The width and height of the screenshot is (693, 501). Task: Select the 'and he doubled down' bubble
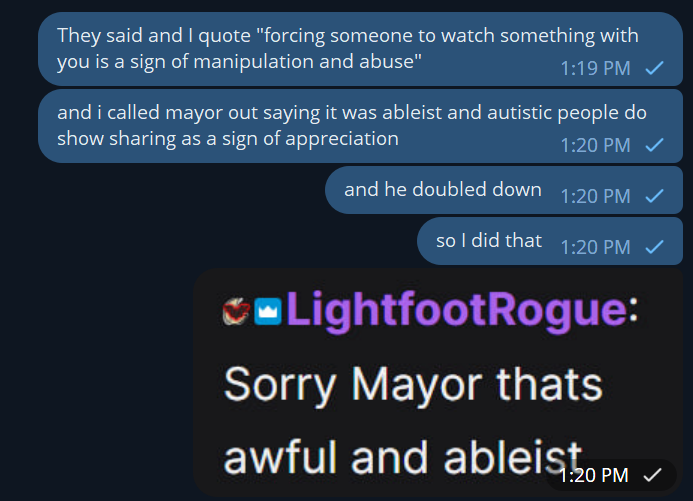click(504, 190)
